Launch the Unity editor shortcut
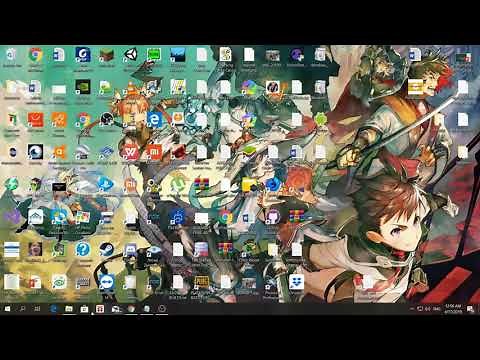 click(130, 55)
